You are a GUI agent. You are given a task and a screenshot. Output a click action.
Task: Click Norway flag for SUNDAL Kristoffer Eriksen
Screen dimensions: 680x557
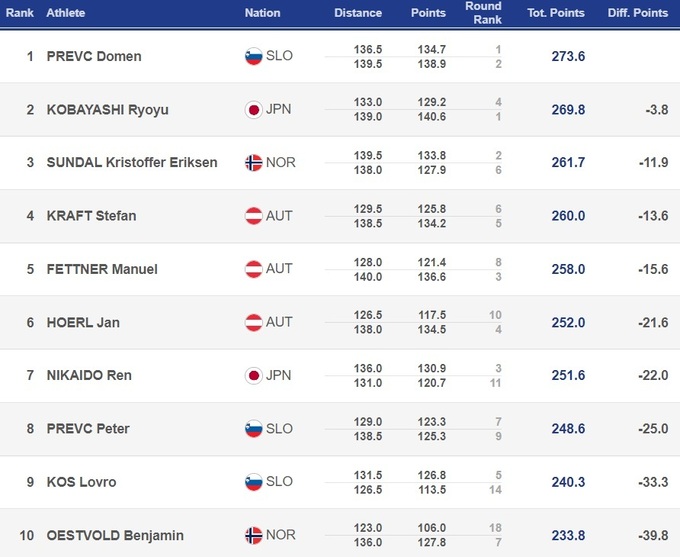tap(254, 162)
